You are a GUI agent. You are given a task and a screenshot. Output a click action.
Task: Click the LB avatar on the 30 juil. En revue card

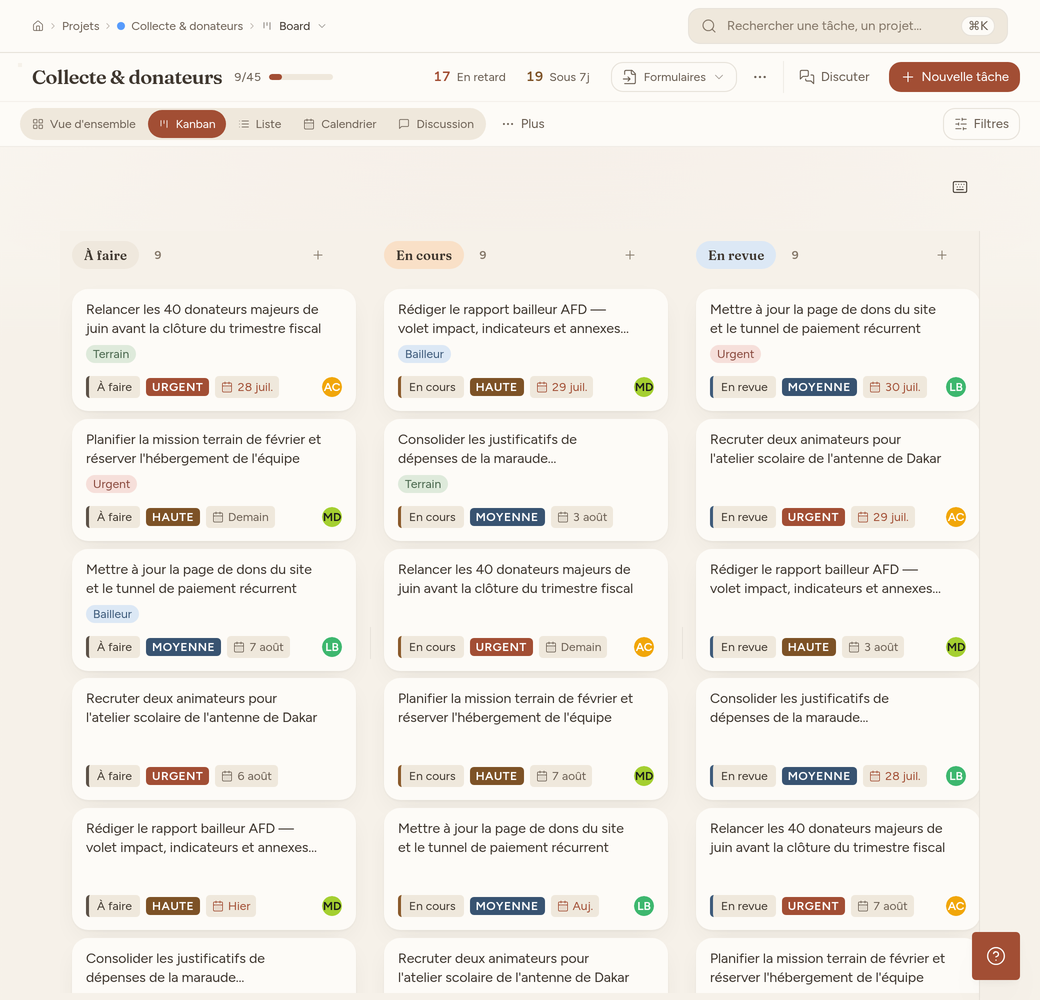pos(956,387)
